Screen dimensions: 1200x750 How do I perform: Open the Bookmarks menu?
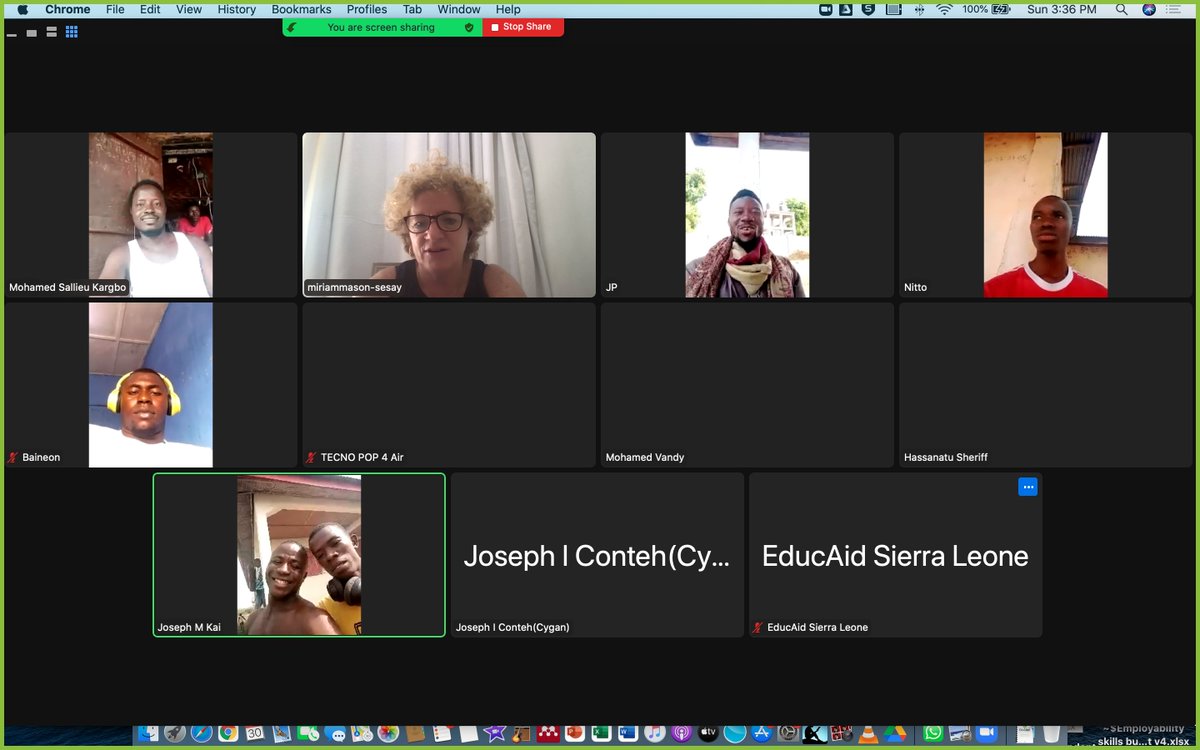point(301,9)
